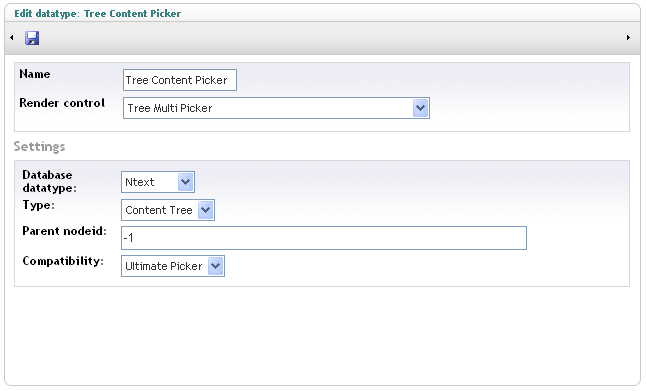This screenshot has height=391, width=646.
Task: Click into the Parent nodeid field
Action: pyautogui.click(x=324, y=238)
